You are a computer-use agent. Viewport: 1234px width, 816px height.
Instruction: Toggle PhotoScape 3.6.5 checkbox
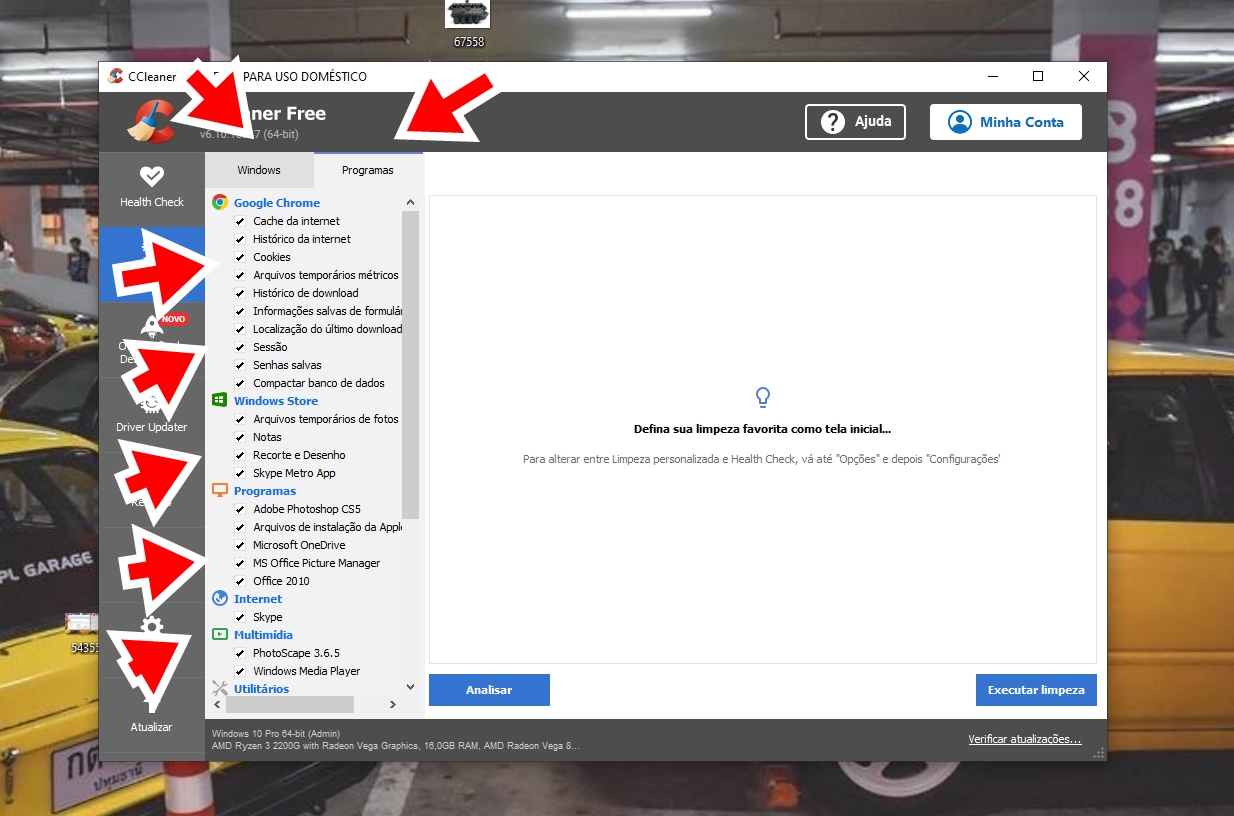point(240,653)
